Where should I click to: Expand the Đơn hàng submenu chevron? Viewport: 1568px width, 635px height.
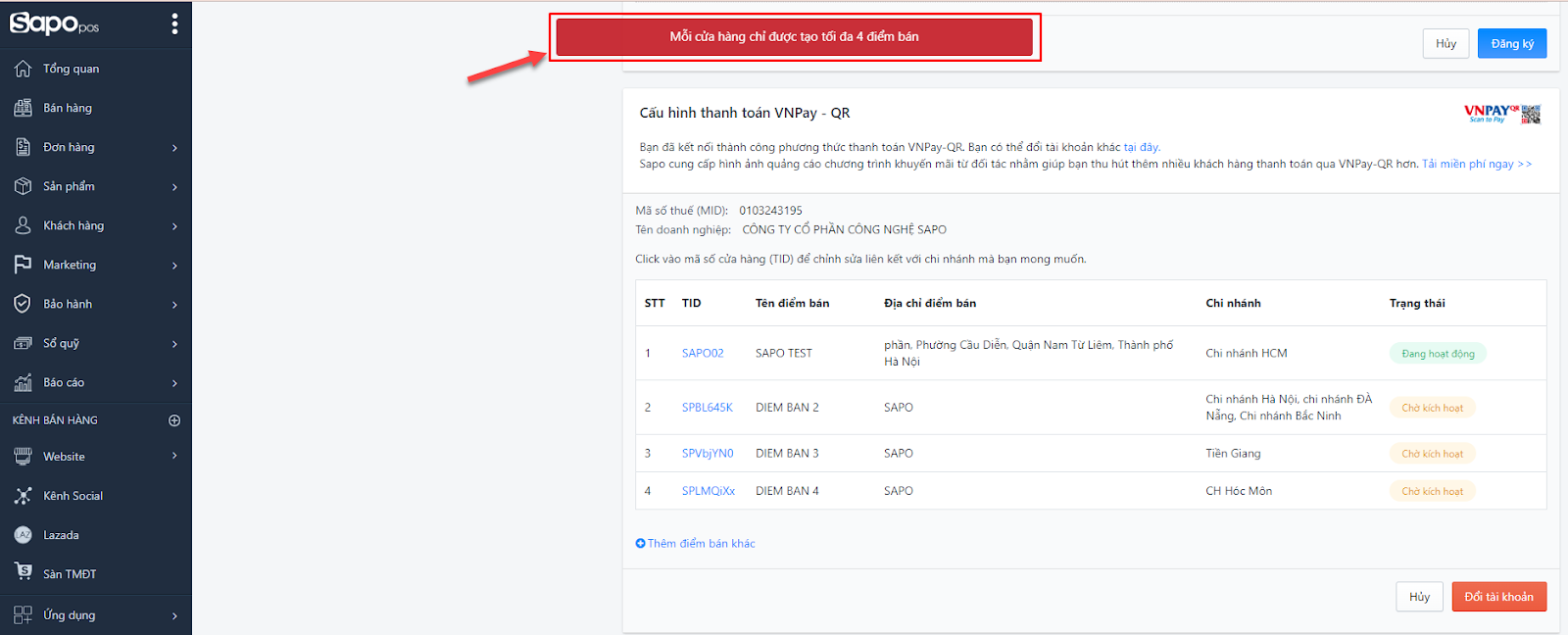(x=175, y=148)
